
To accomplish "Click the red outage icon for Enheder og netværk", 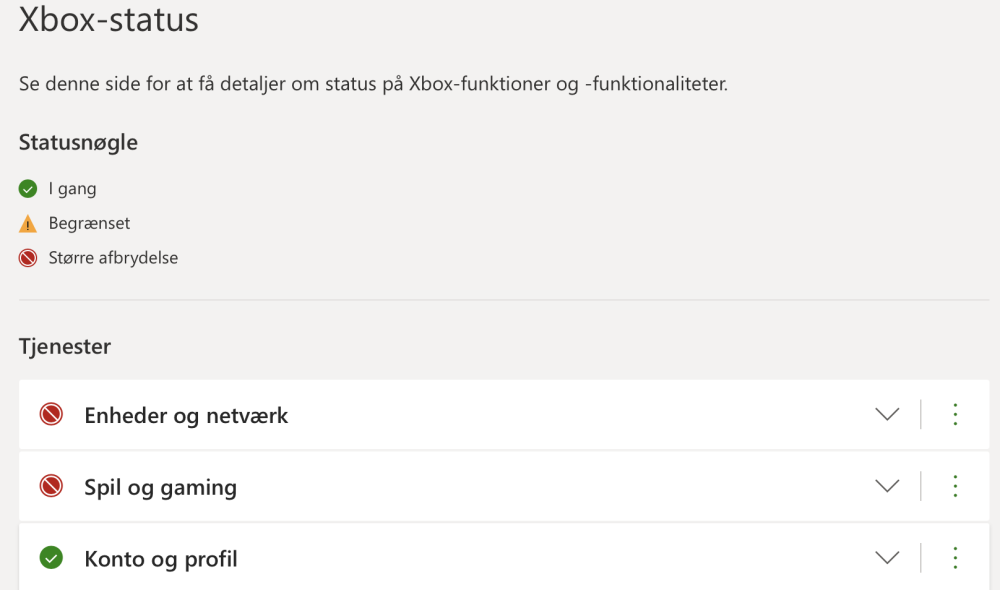I will [51, 415].
